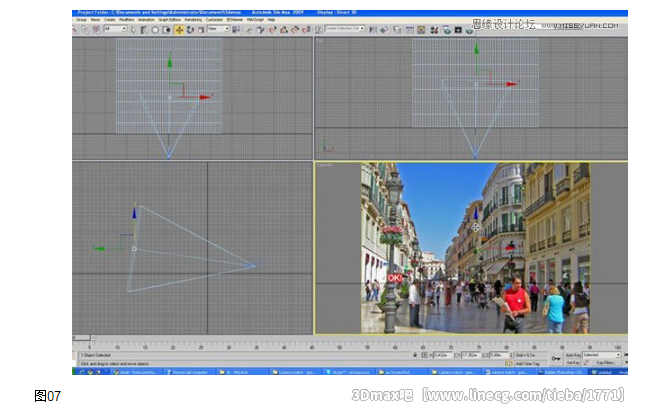
Task: Open the Group menu
Action: 81,20
